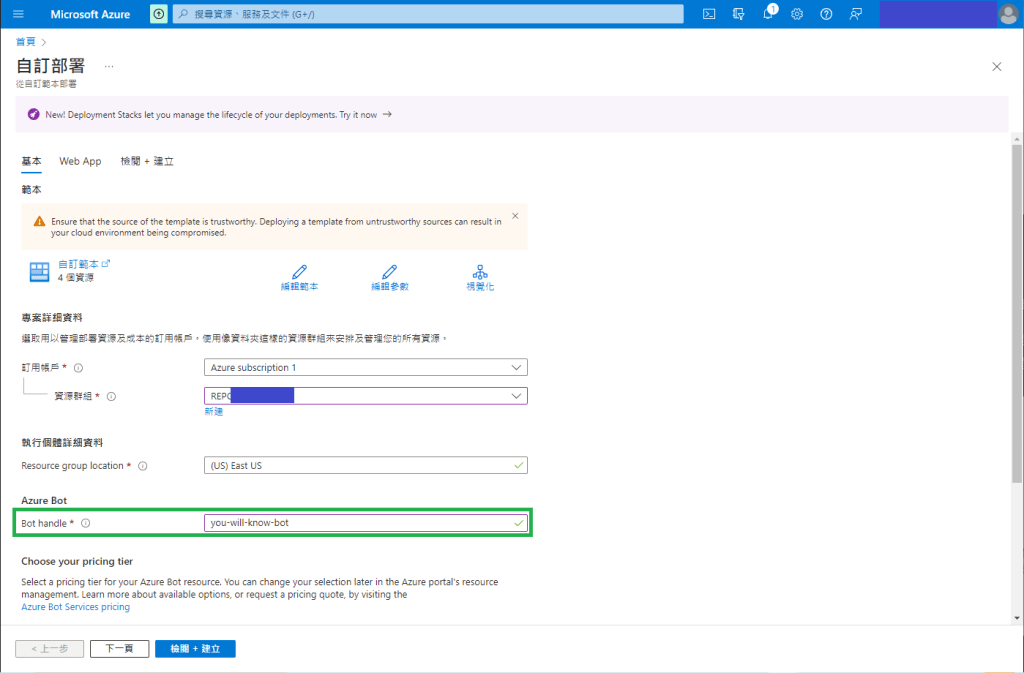Open the feedback icon in header
The image size is (1024, 673).
point(855,14)
